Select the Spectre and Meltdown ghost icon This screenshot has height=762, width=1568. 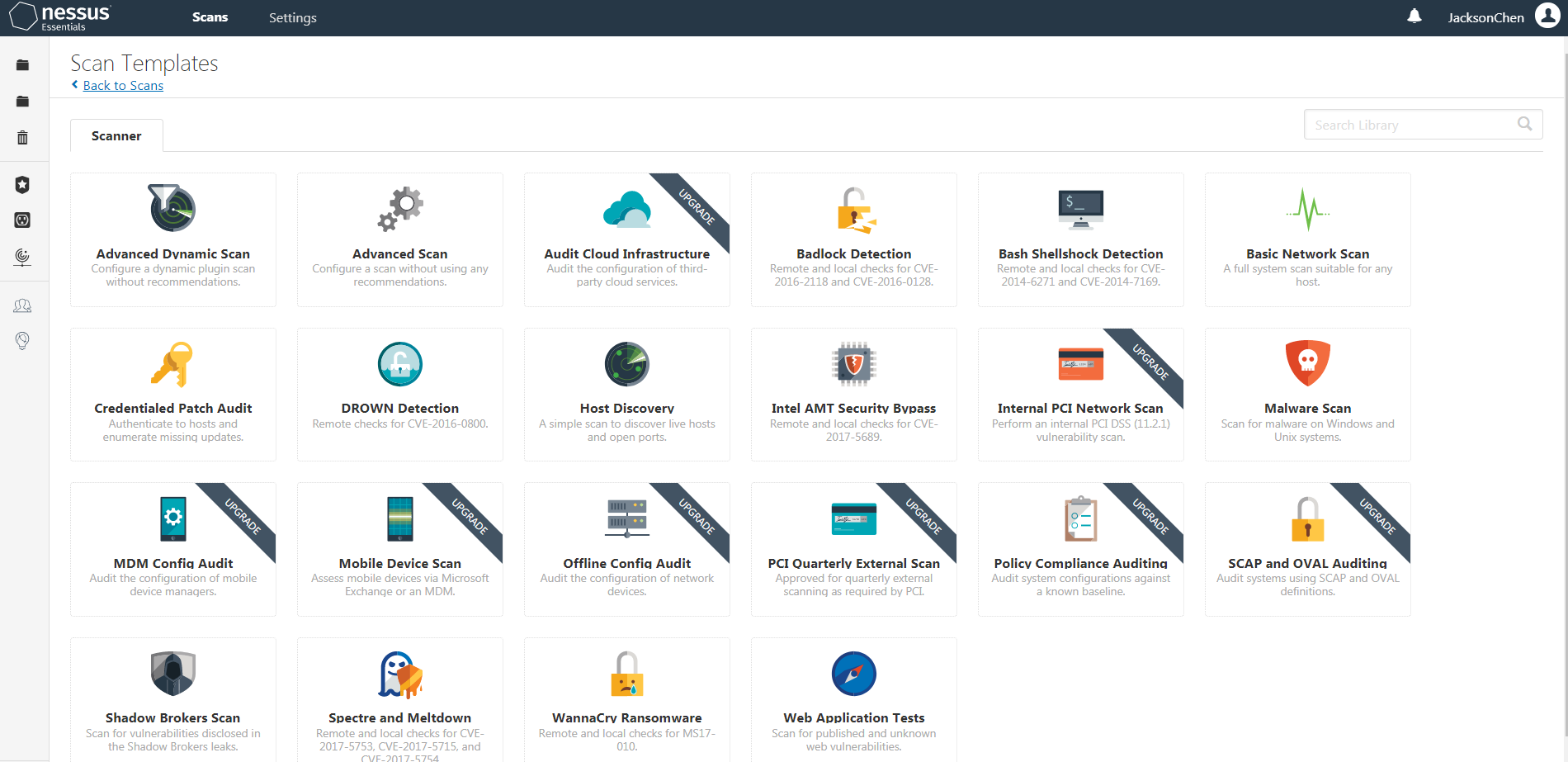[400, 674]
